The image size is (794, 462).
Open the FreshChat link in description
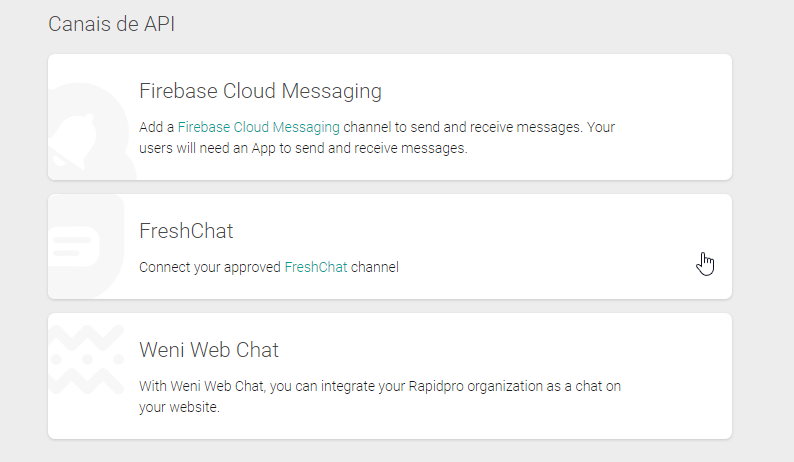point(316,267)
